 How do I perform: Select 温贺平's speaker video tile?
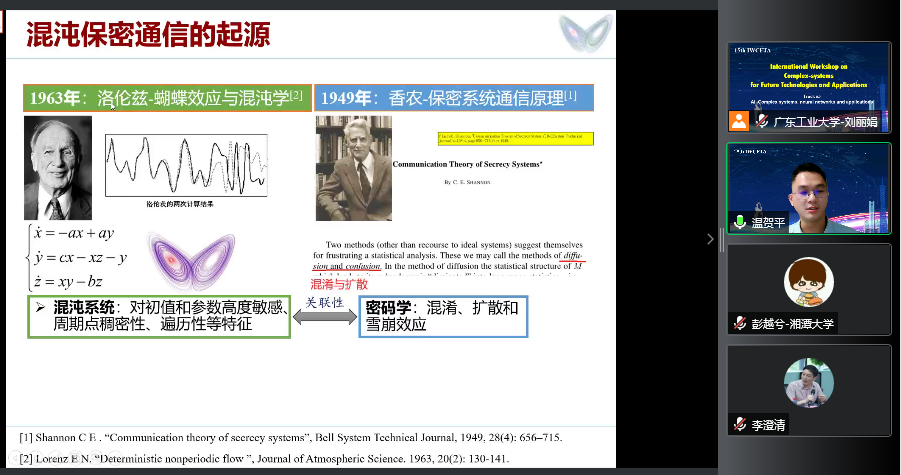pyautogui.click(x=809, y=188)
